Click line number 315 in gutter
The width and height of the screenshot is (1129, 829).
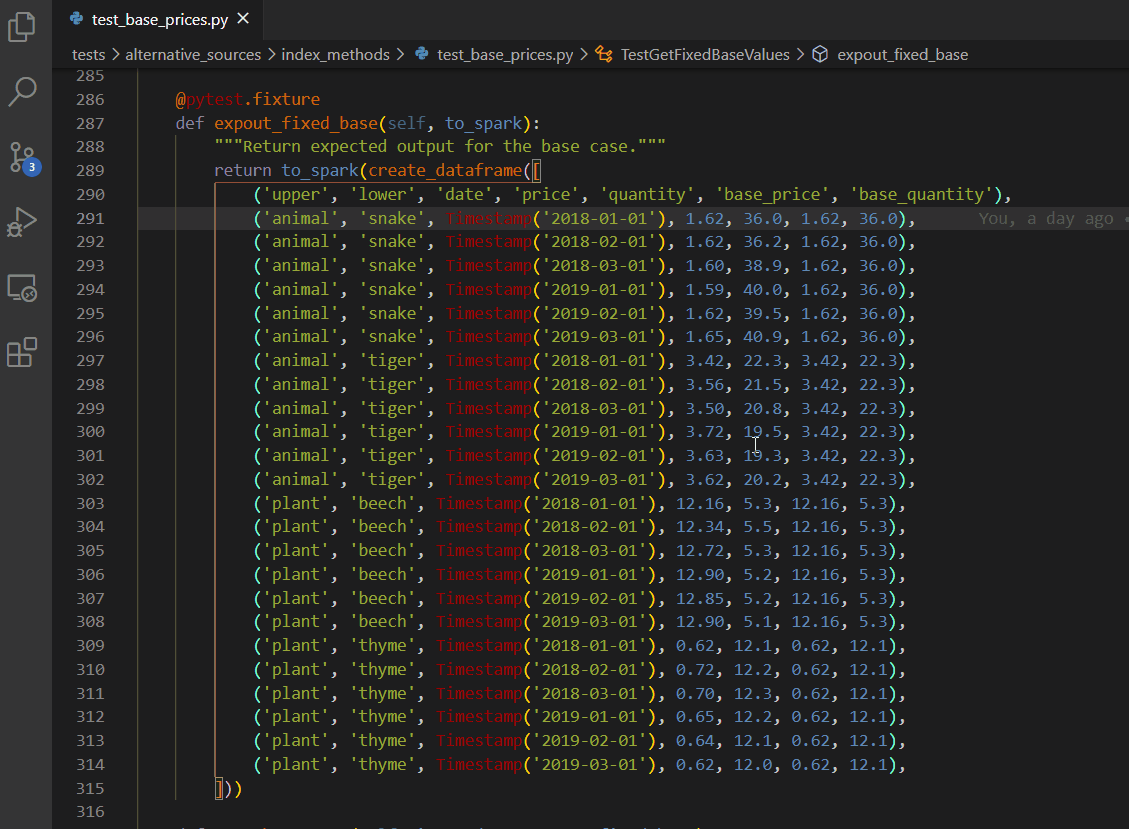click(90, 788)
